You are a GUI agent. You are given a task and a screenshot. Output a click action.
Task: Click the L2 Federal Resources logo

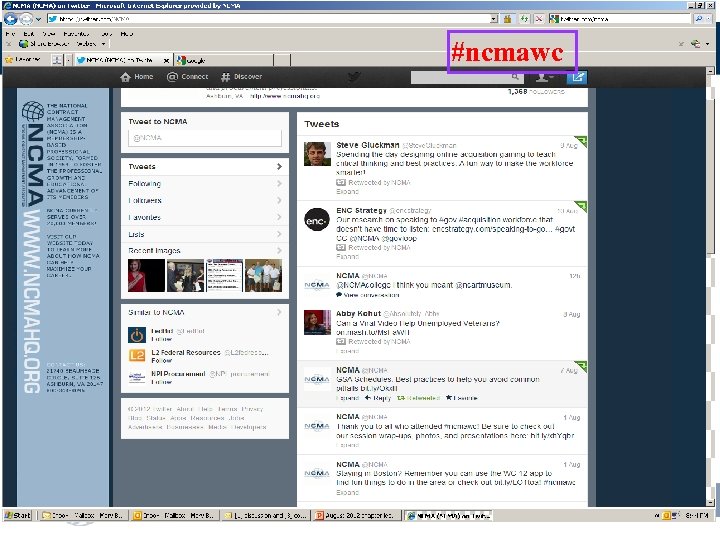pyautogui.click(x=137, y=355)
